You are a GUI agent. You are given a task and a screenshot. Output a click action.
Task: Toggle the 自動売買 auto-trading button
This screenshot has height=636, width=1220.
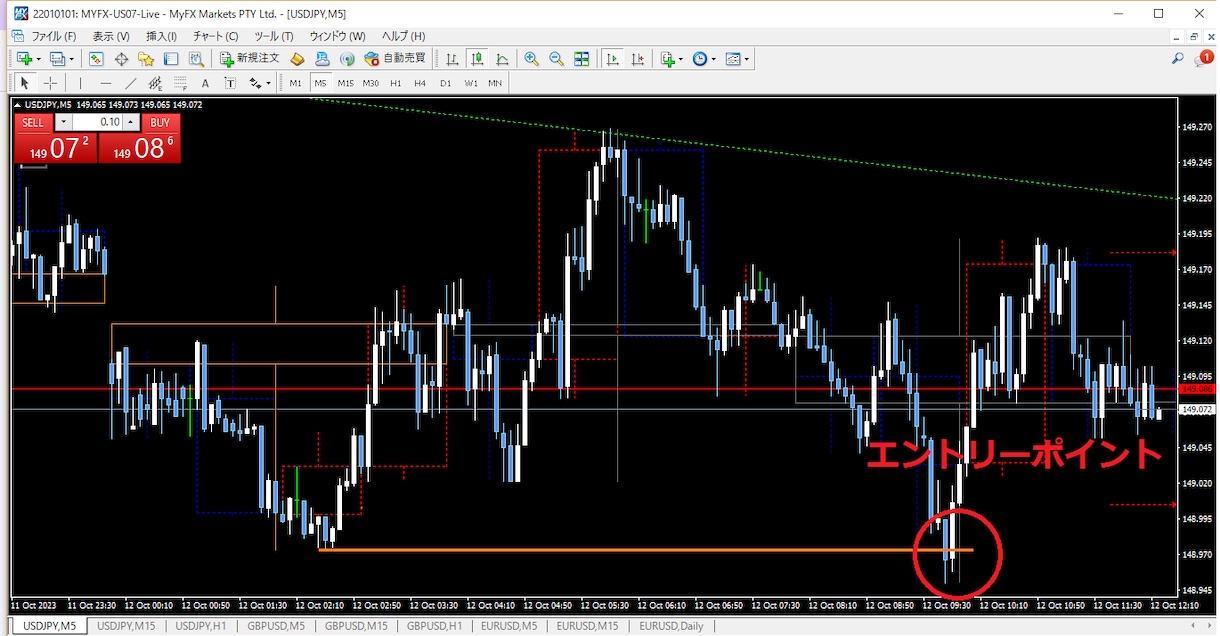click(395, 59)
